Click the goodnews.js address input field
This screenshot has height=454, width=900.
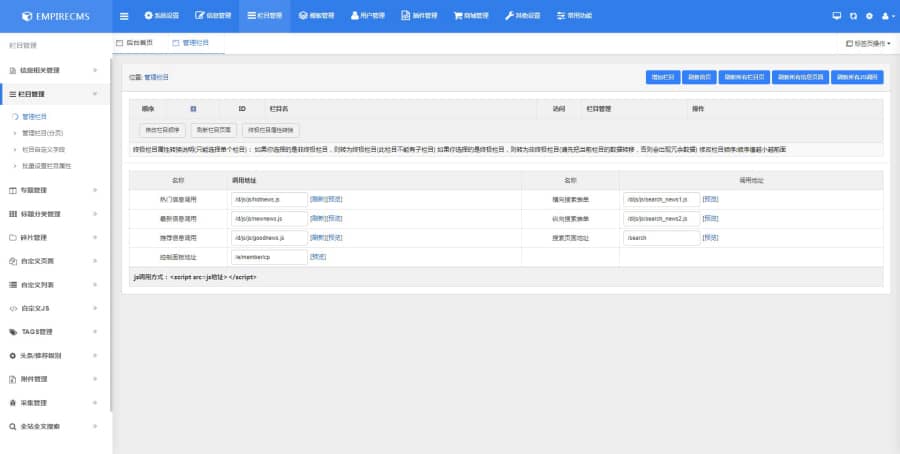click(269, 238)
